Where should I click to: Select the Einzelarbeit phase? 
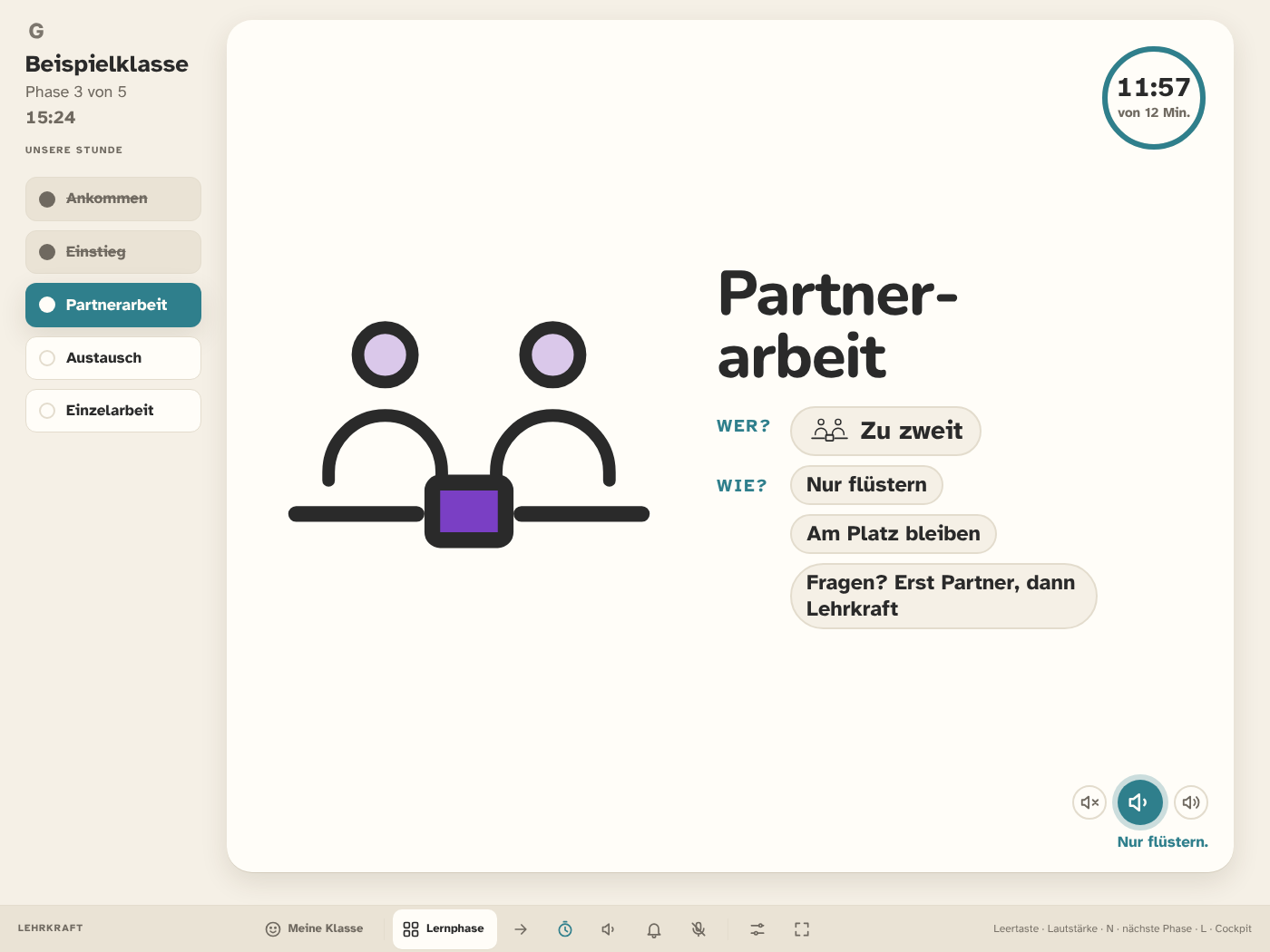tap(113, 411)
